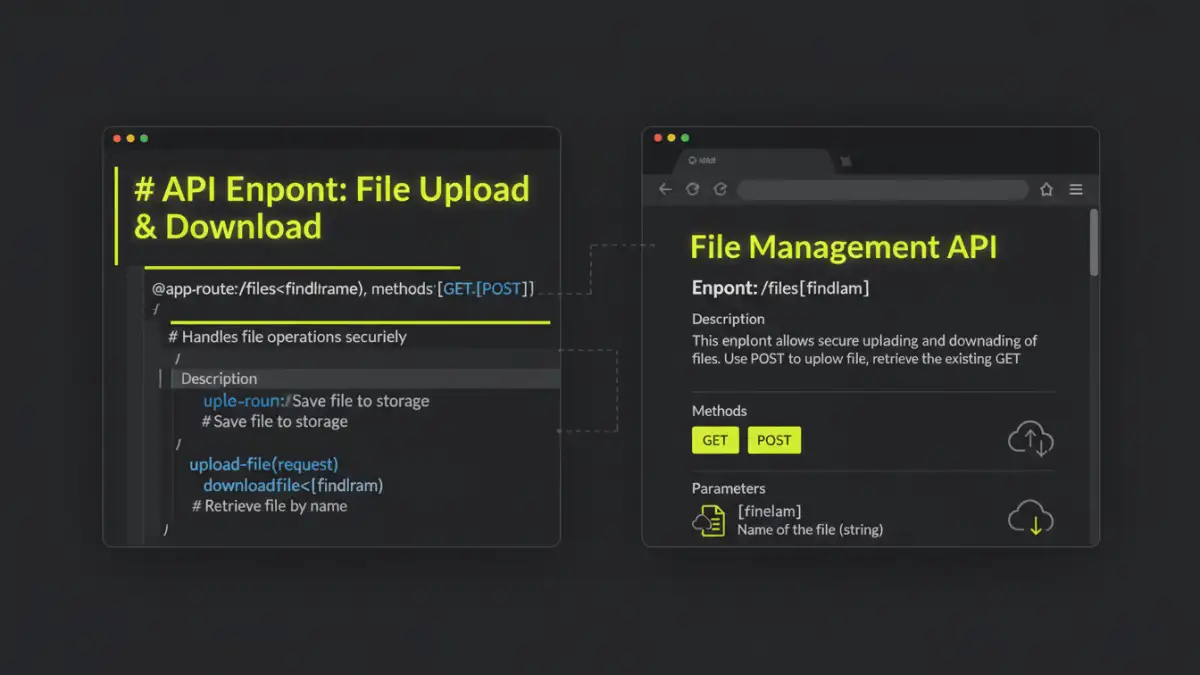This screenshot has width=1200, height=675.
Task: Bookmark the page using the star icon
Action: coord(1046,188)
